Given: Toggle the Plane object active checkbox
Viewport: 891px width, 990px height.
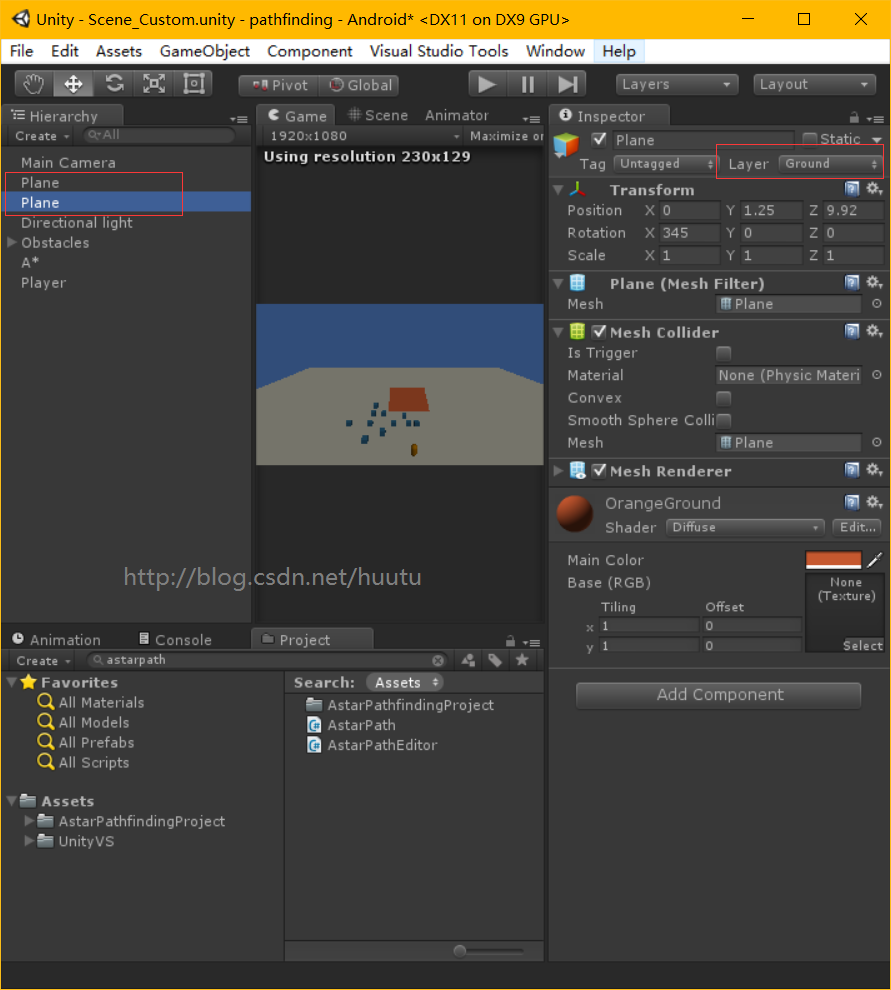Looking at the screenshot, I should pyautogui.click(x=599, y=140).
